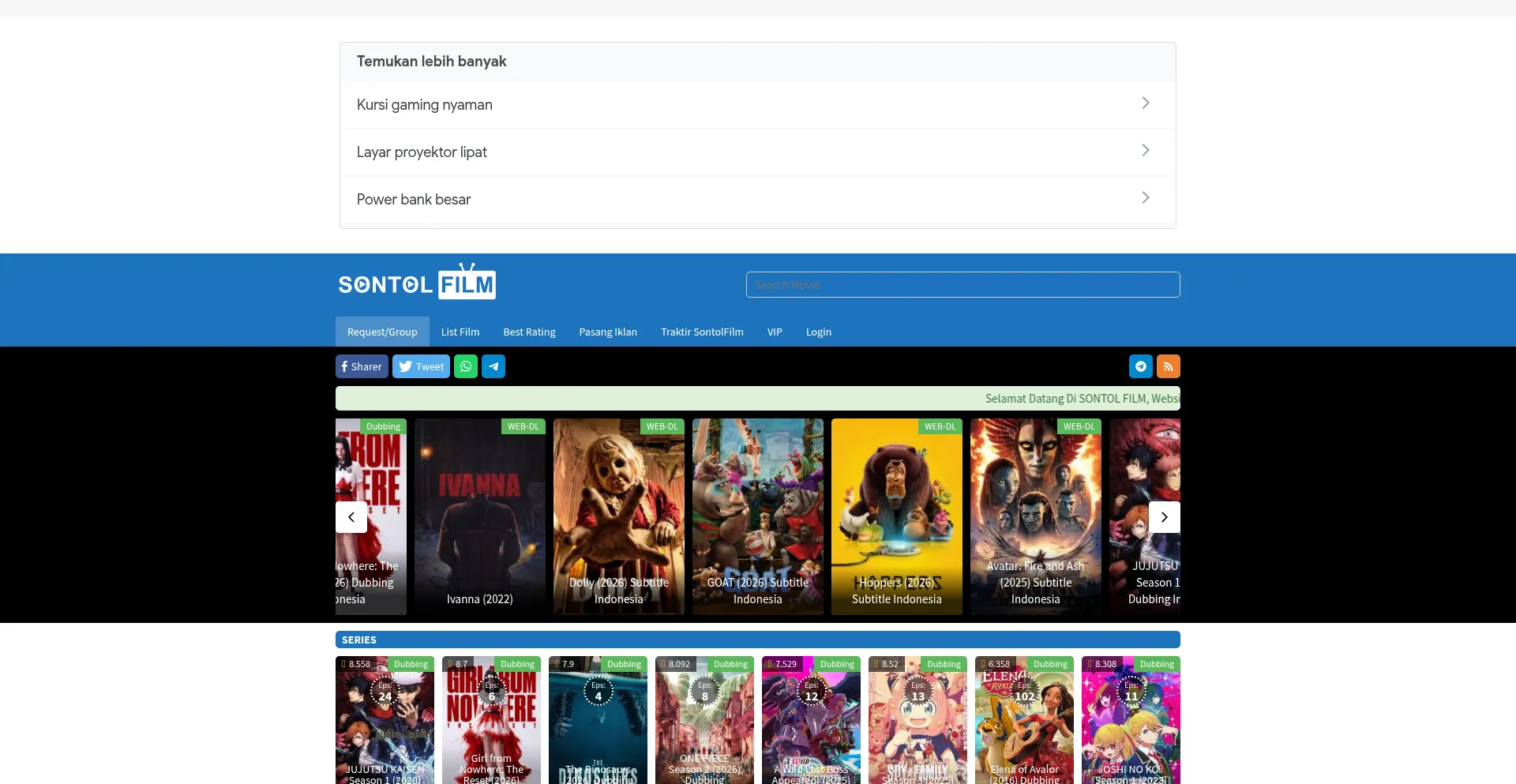The height and width of the screenshot is (784, 1516).
Task: Click the SERIES section header
Action: (758, 640)
